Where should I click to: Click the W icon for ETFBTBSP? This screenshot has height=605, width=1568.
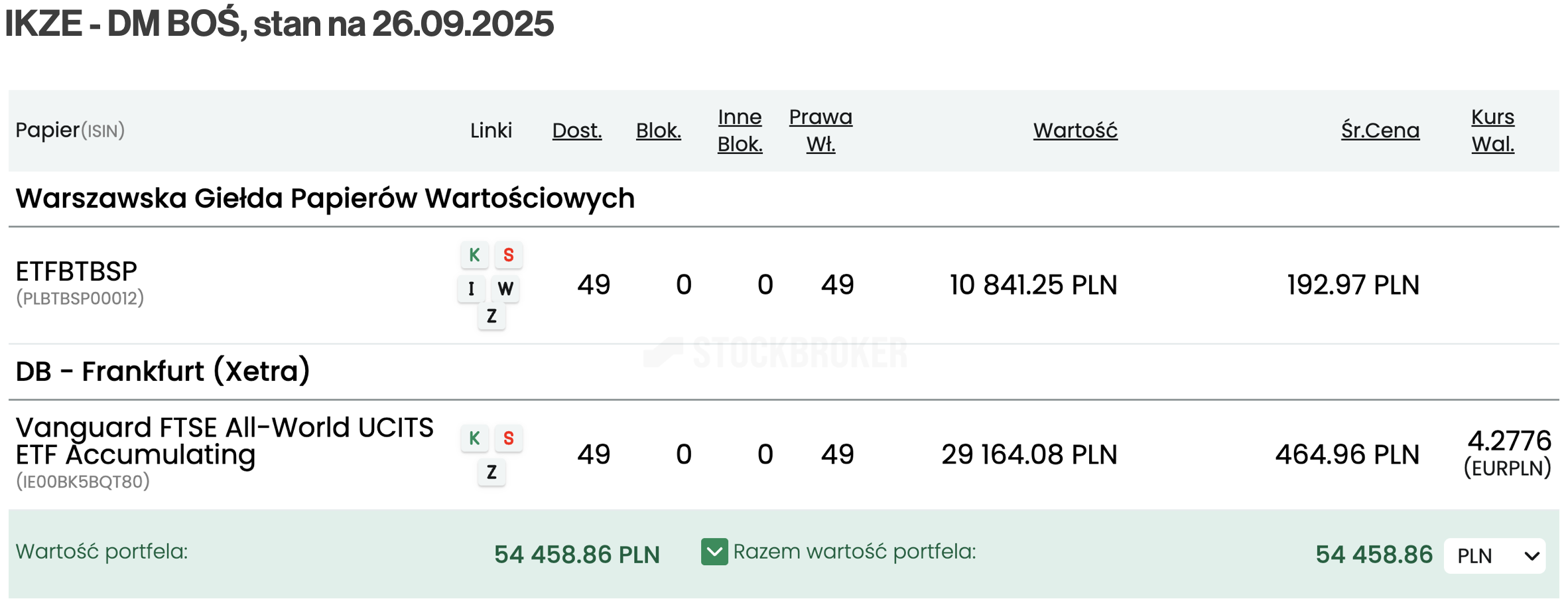click(505, 289)
